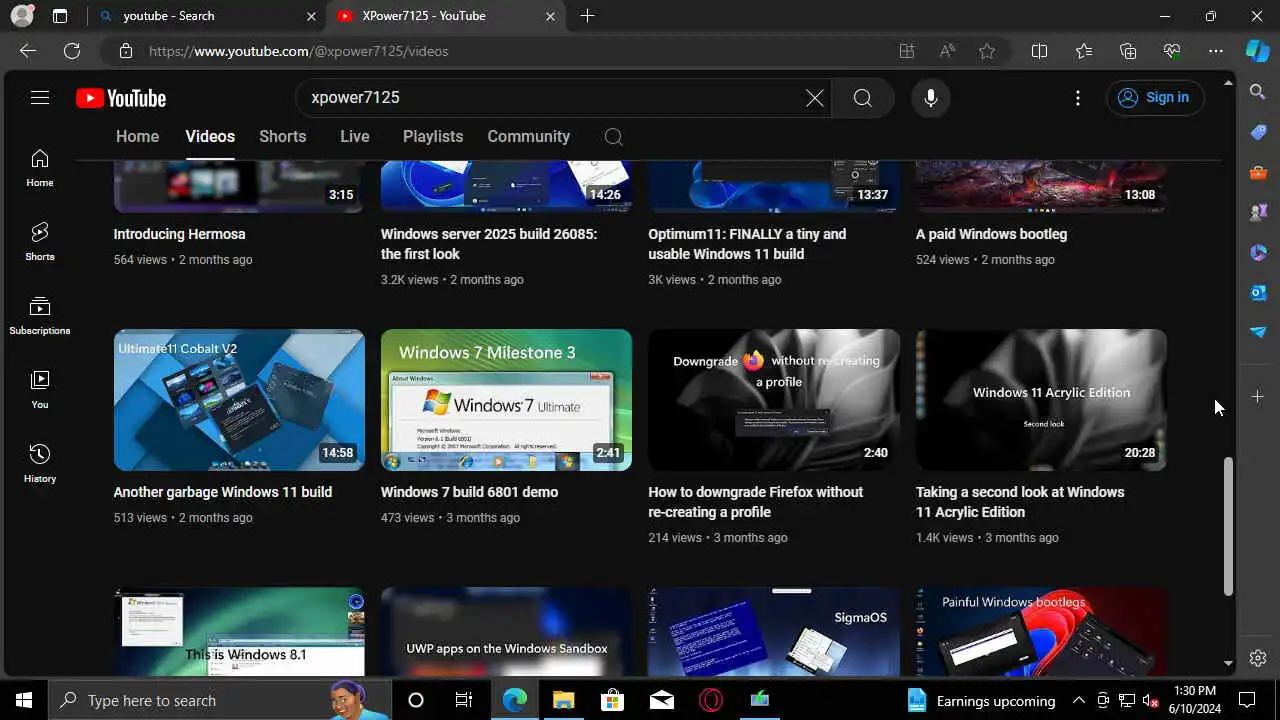Go back in the browser
The image size is (1280, 720).
pos(28,51)
